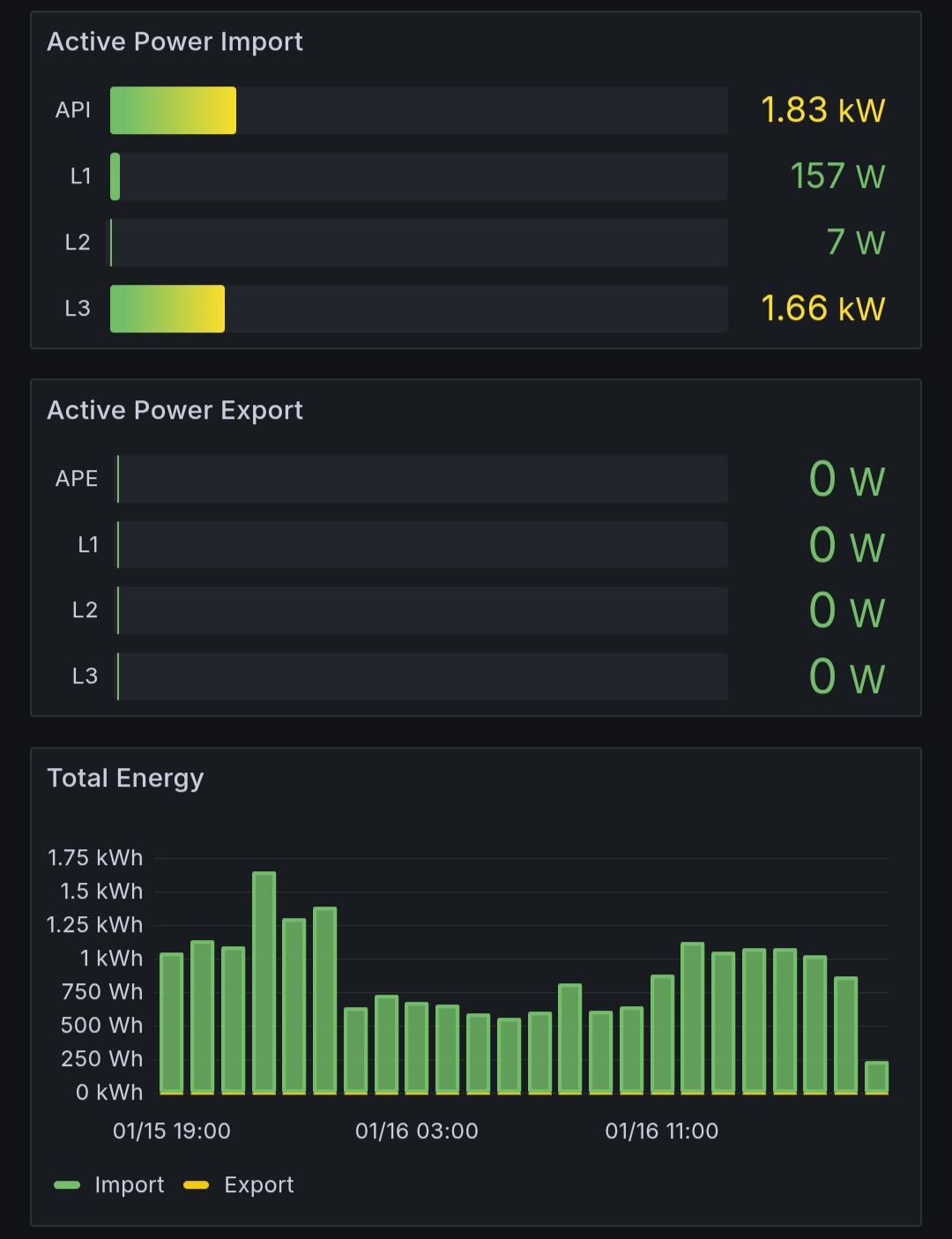This screenshot has height=1239, width=952.
Task: Click the 01/16 03:00 time axis label
Action: [416, 1131]
